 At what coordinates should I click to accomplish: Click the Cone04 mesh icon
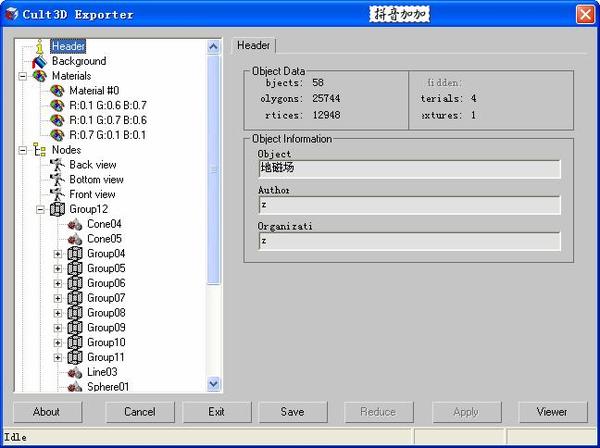click(75, 224)
